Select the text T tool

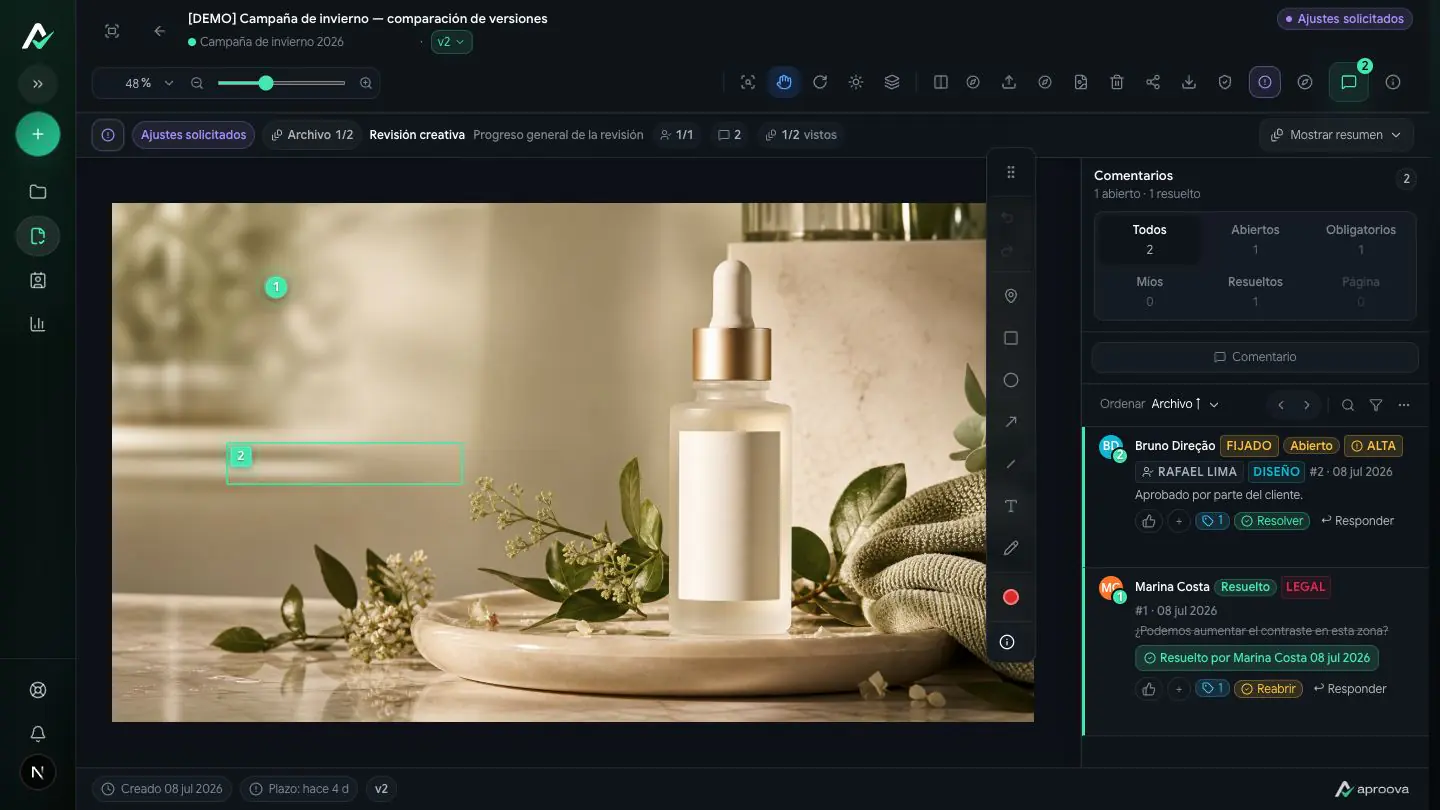(x=1011, y=506)
